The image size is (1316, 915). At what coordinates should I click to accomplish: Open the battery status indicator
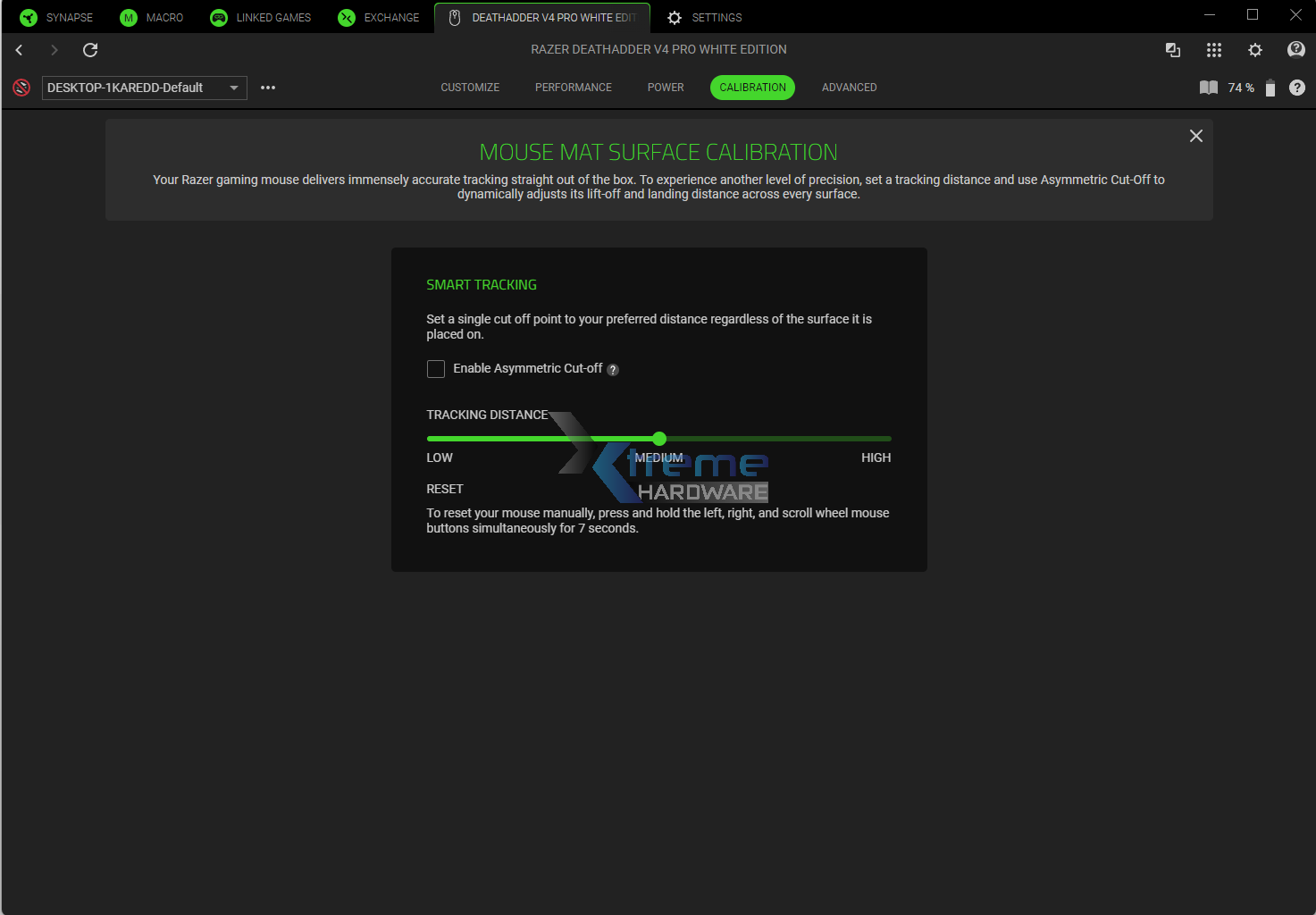tap(1270, 88)
